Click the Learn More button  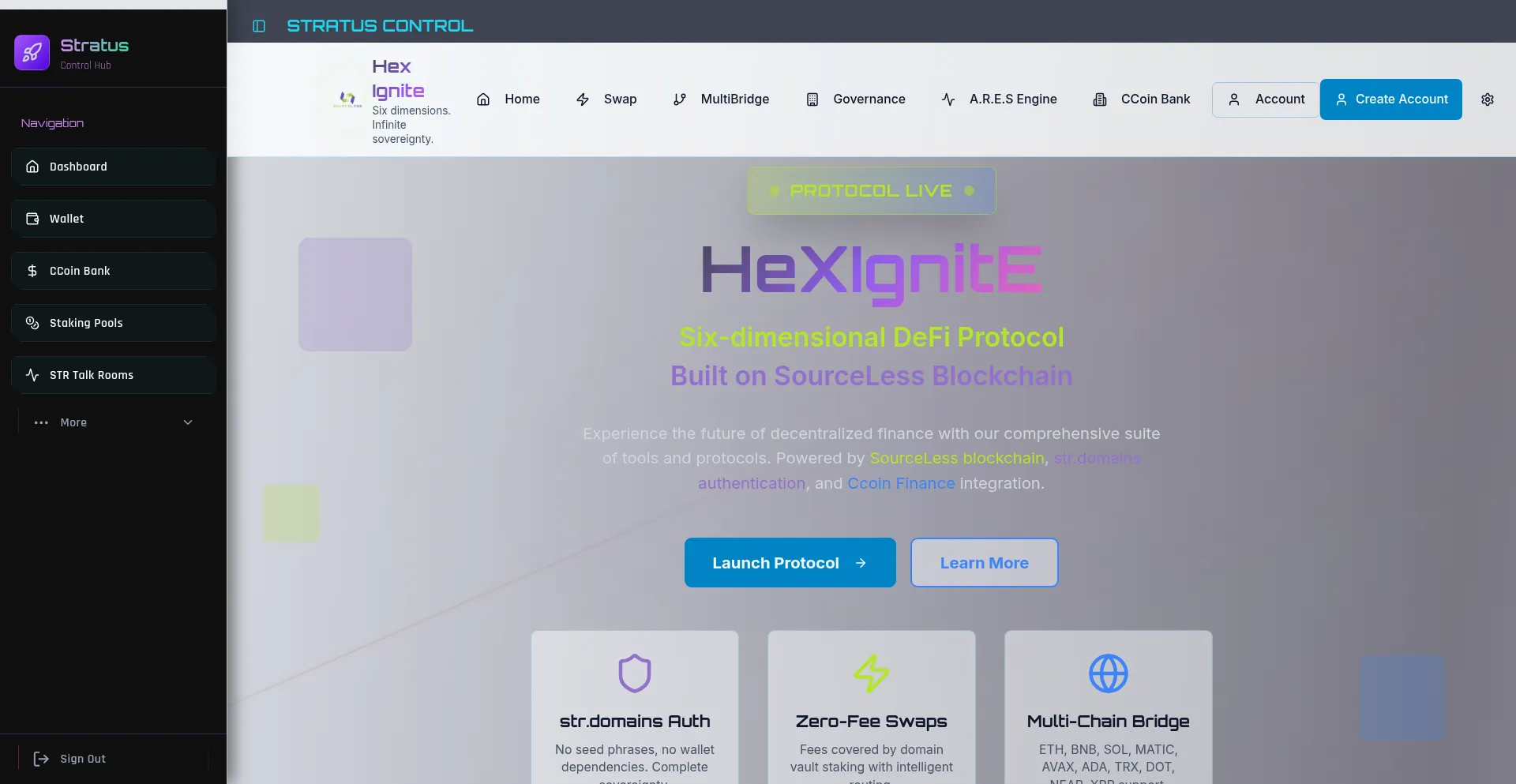point(985,563)
